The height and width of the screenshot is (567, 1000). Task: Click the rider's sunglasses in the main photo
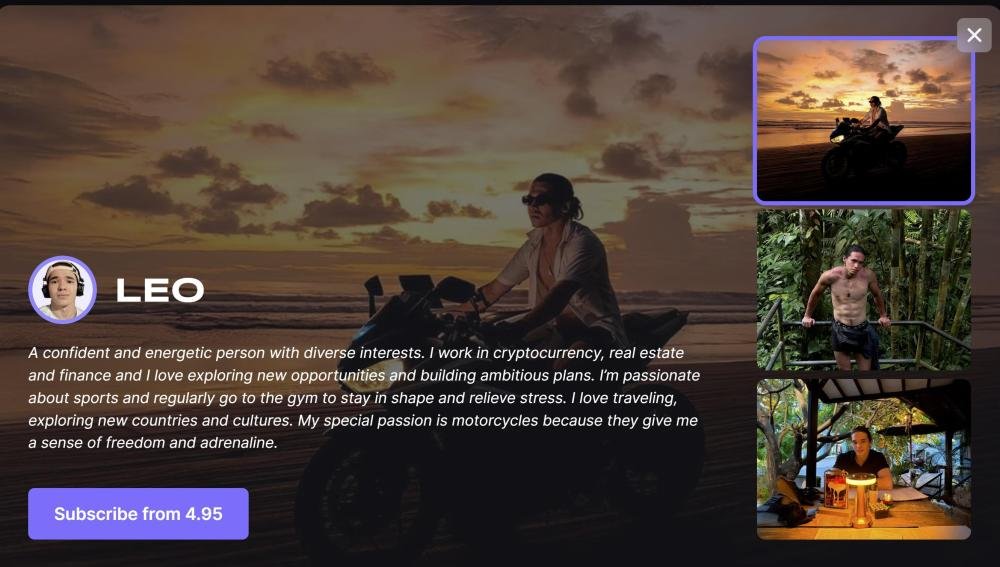point(534,200)
